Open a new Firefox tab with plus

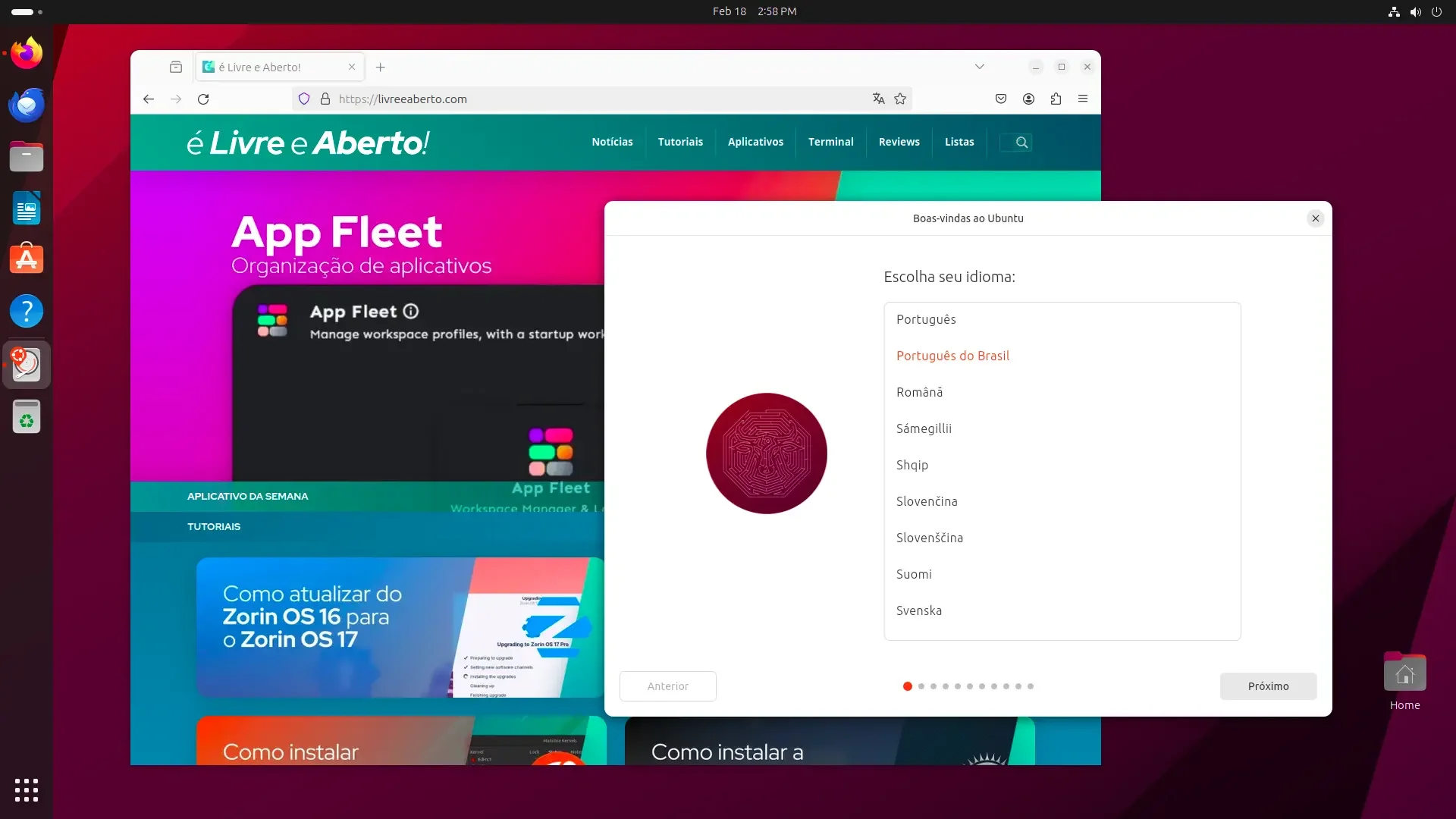(381, 67)
